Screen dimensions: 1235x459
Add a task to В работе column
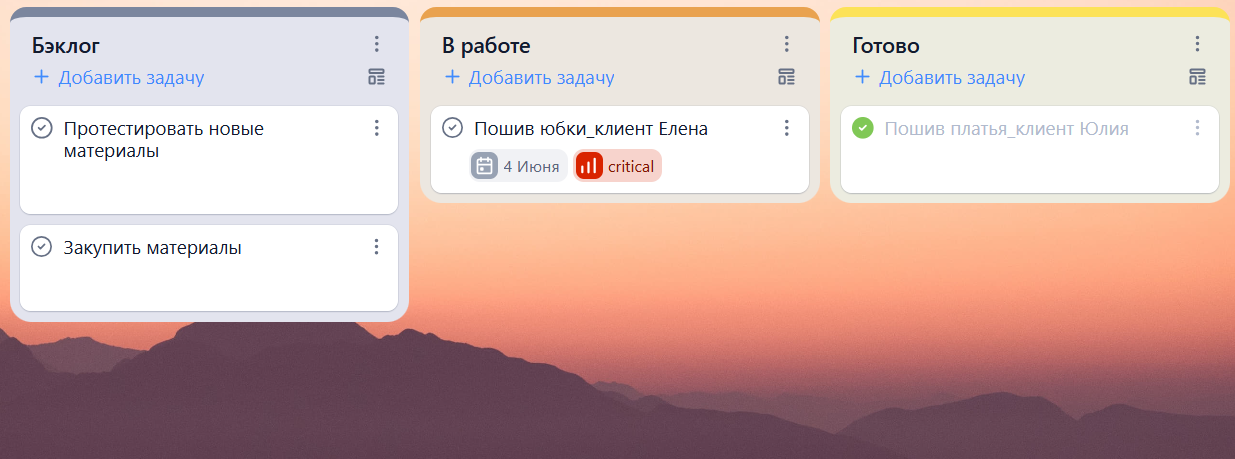click(529, 77)
